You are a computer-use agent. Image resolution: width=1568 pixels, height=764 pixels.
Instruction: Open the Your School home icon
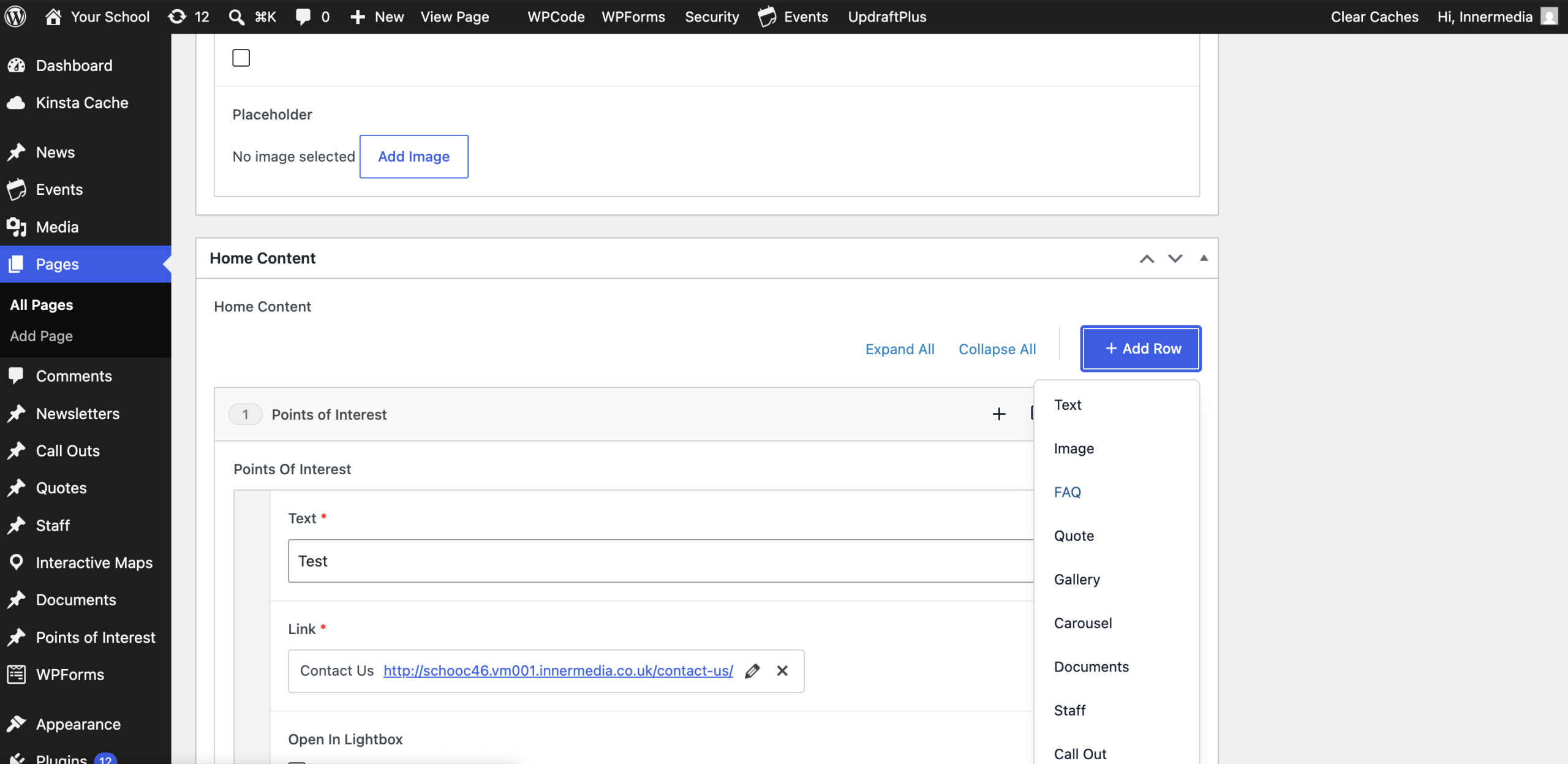click(53, 17)
